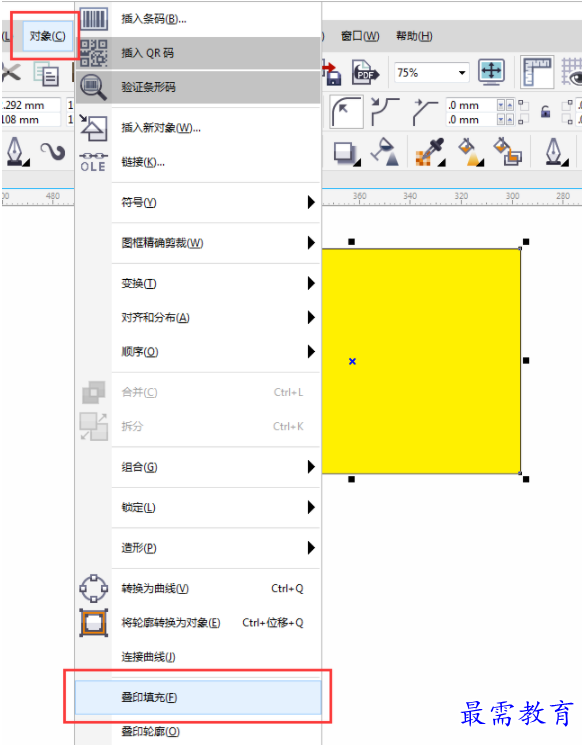The height and width of the screenshot is (745, 582).
Task: Select the artistic media swirl tool
Action: [52, 152]
